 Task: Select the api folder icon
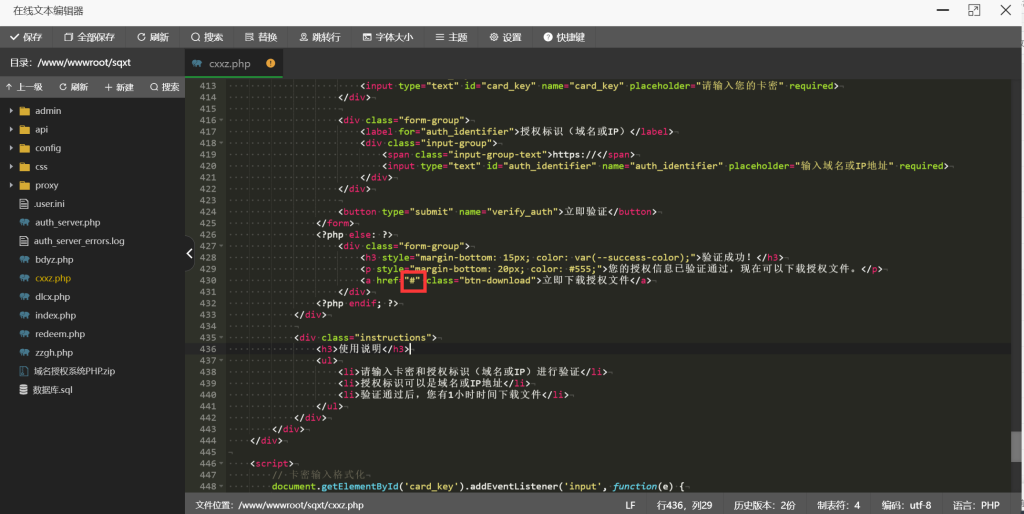[x=25, y=129]
